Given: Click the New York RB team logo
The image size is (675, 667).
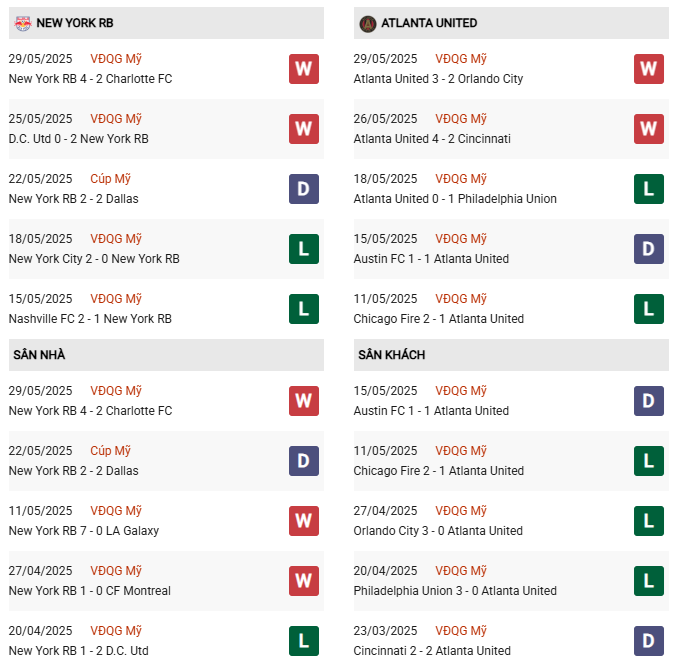Looking at the screenshot, I should (23, 23).
